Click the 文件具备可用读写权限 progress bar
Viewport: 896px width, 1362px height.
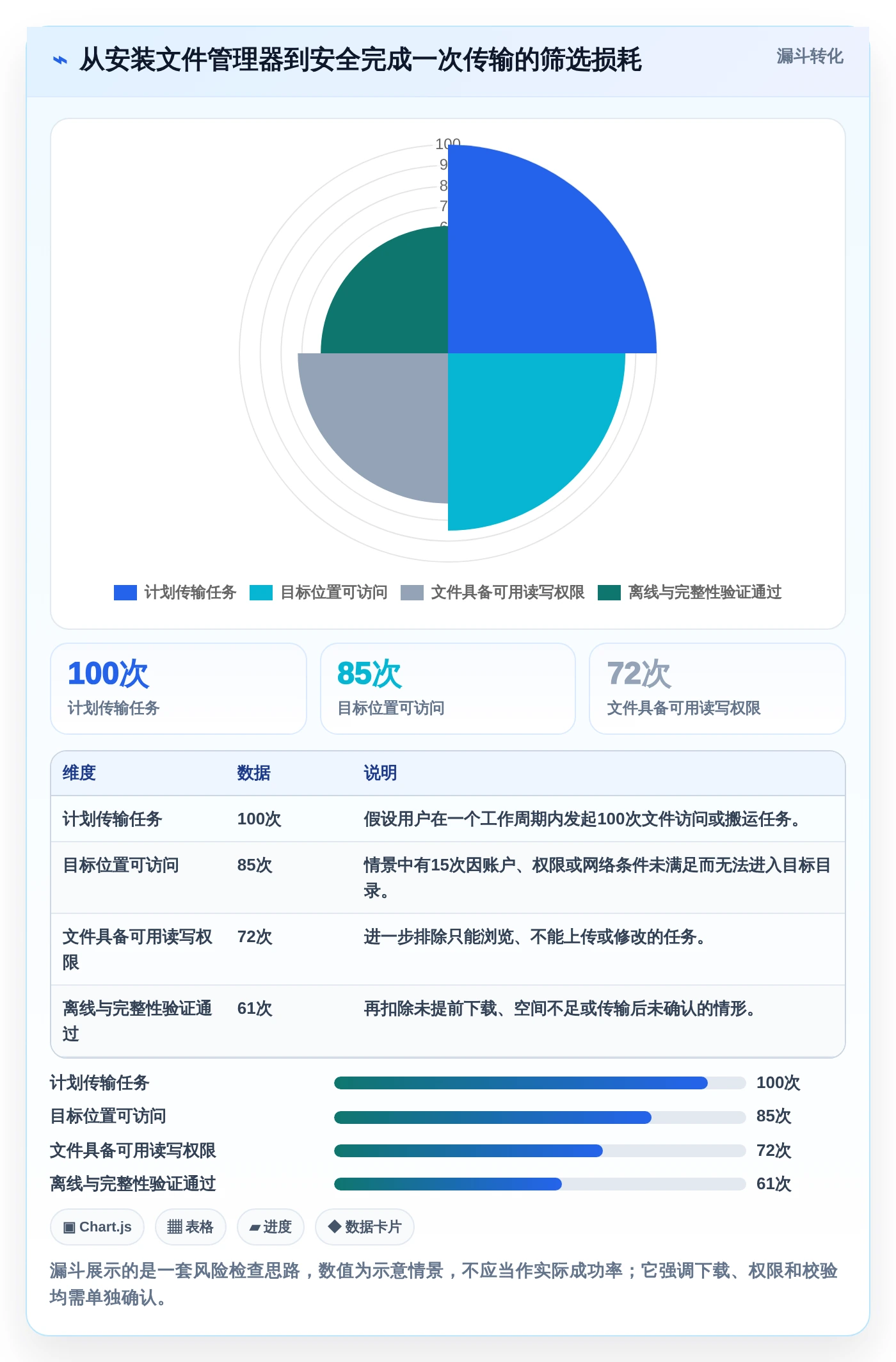540,1151
